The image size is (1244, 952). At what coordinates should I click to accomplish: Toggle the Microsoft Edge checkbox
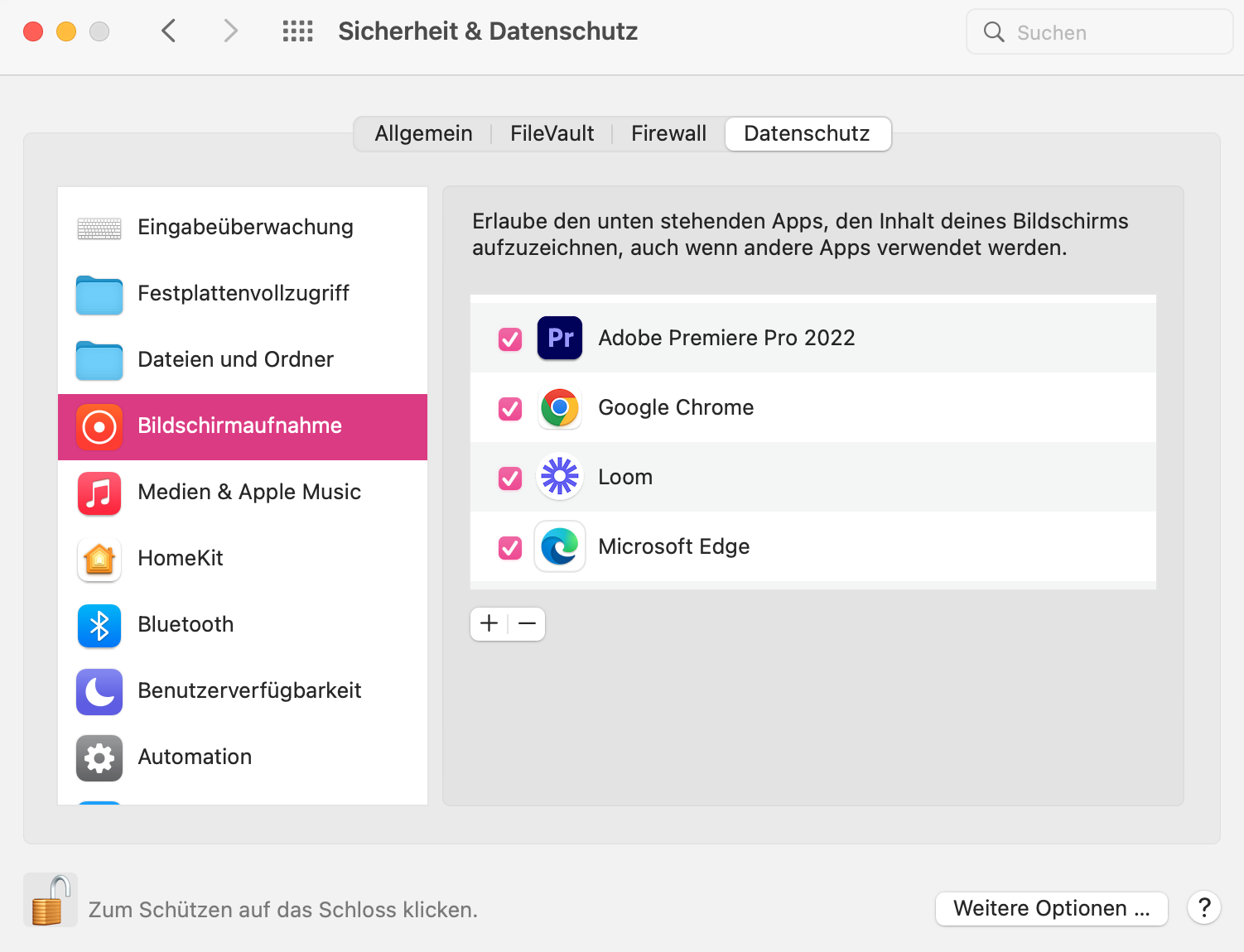coord(510,547)
